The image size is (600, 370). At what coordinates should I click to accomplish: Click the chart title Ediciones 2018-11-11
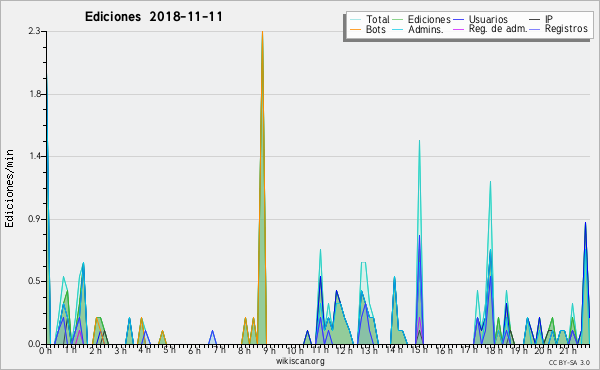(x=154, y=17)
